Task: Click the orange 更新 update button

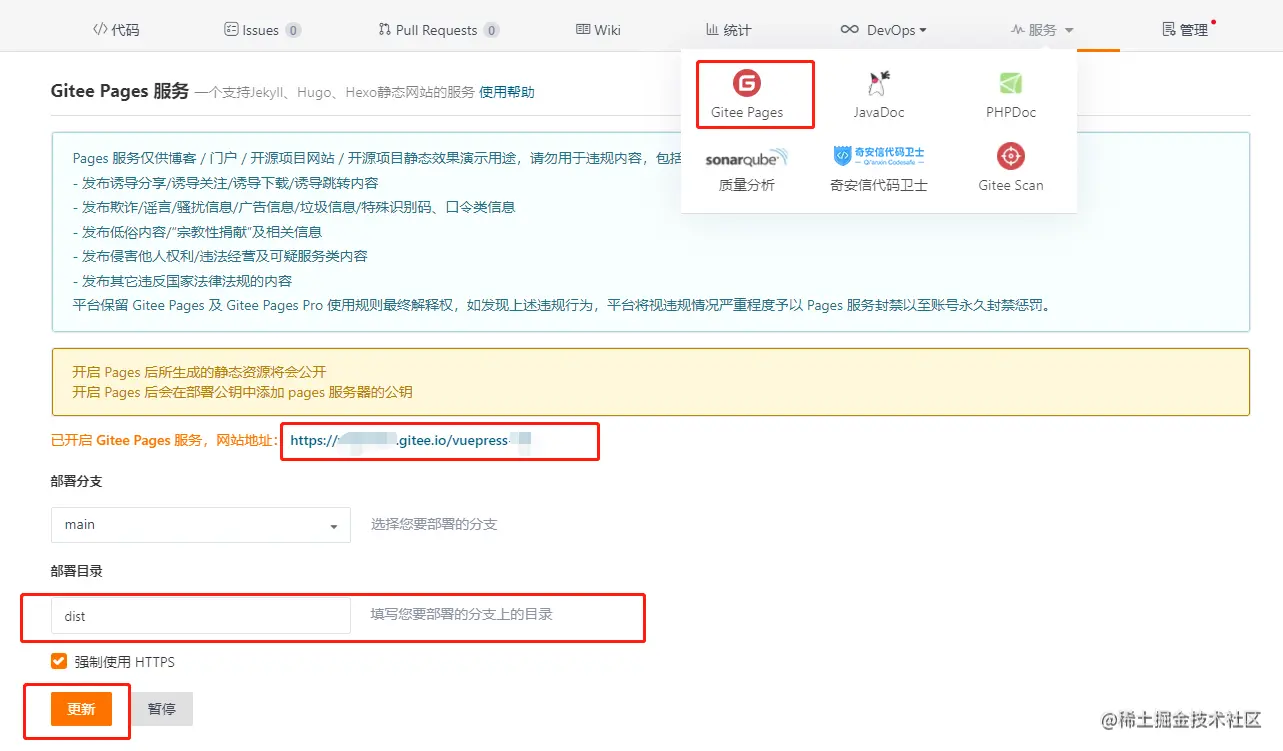Action: 81,709
